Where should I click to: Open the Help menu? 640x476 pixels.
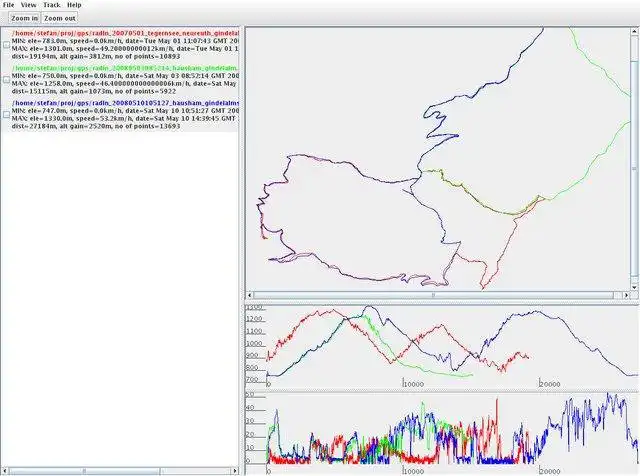click(74, 5)
